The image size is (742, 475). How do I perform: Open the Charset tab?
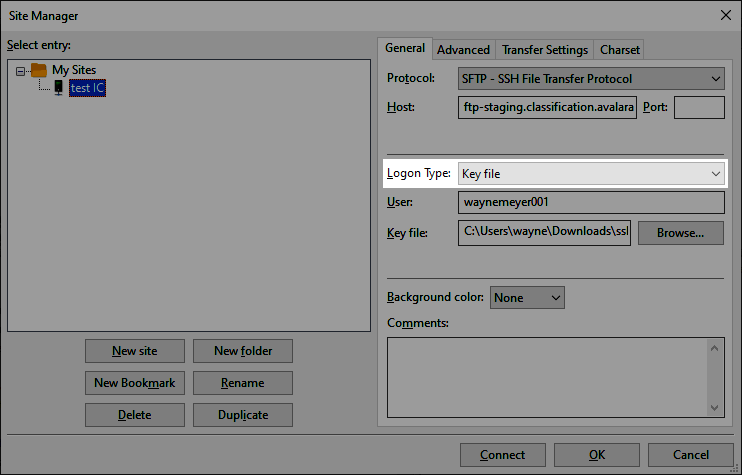click(619, 49)
